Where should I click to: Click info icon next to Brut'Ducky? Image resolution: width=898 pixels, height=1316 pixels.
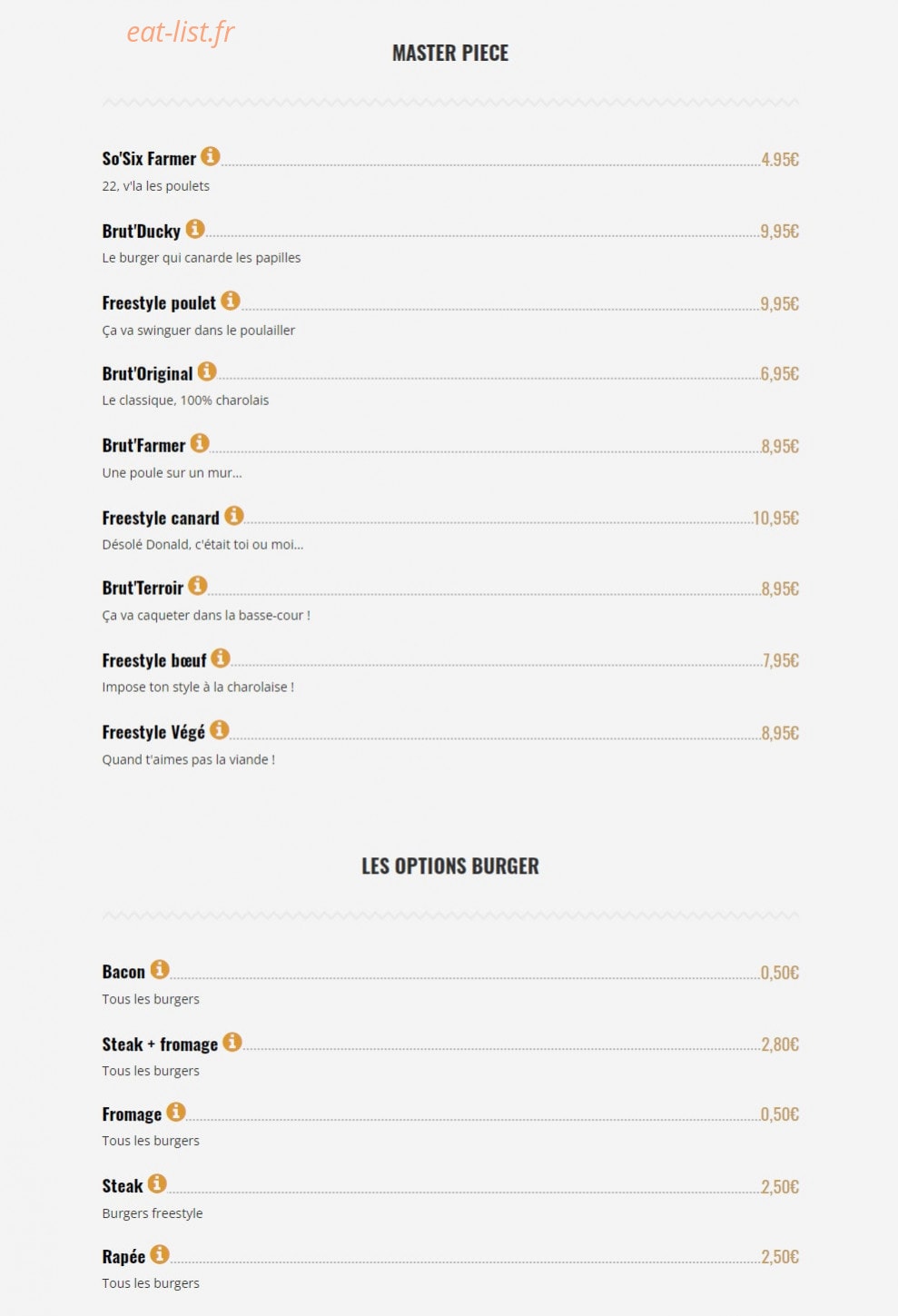195,229
